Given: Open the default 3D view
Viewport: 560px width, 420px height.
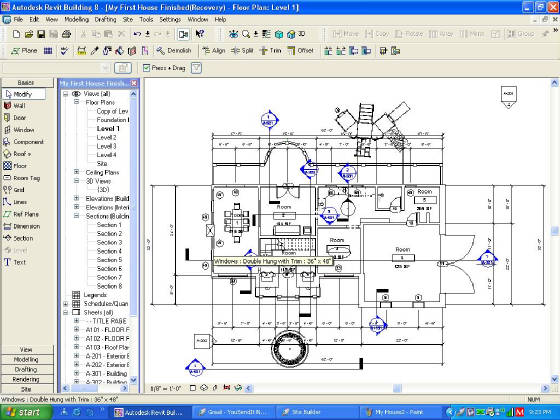Looking at the screenshot, I should pos(296,34).
